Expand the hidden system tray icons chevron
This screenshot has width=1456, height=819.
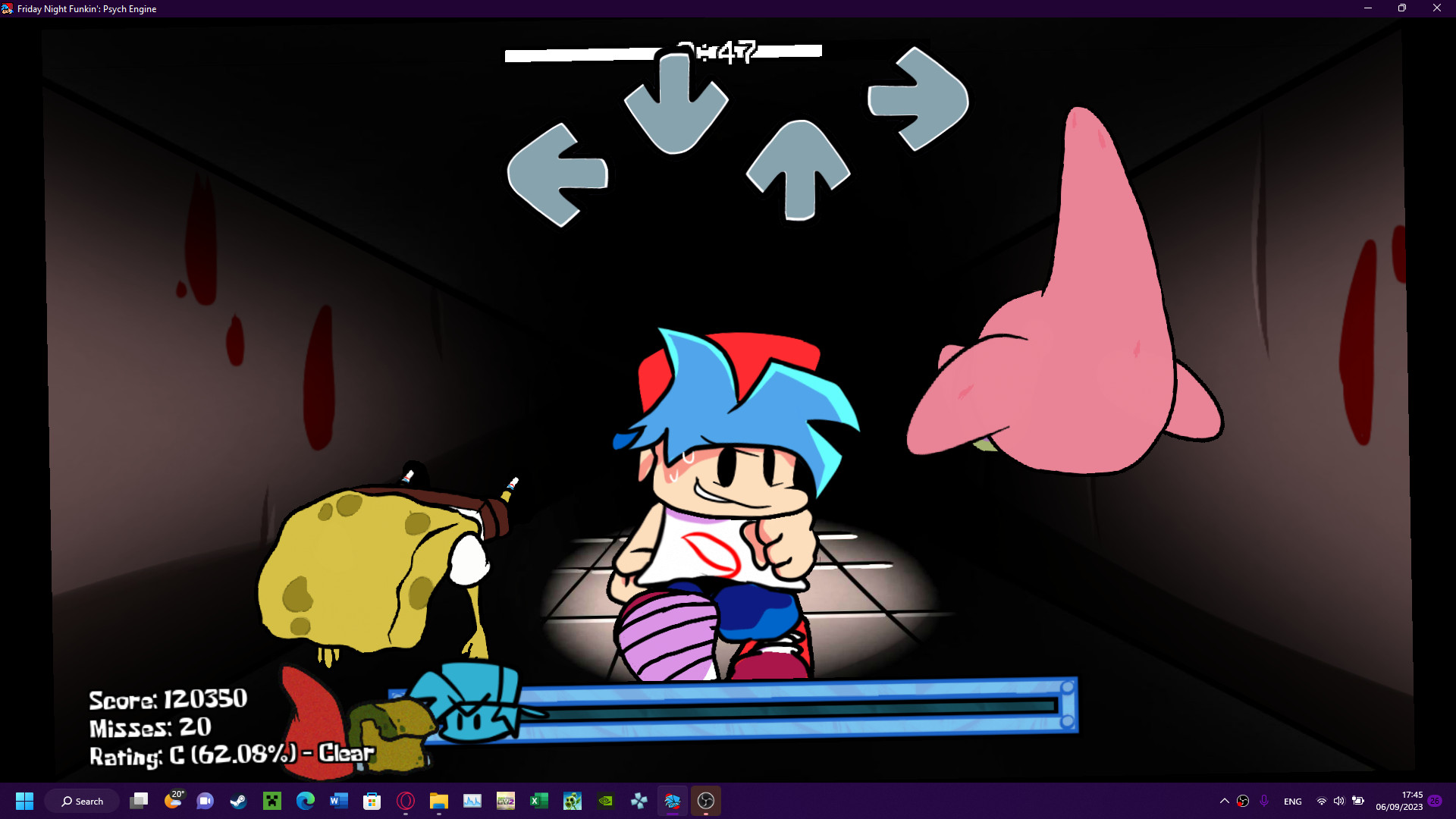(1224, 801)
